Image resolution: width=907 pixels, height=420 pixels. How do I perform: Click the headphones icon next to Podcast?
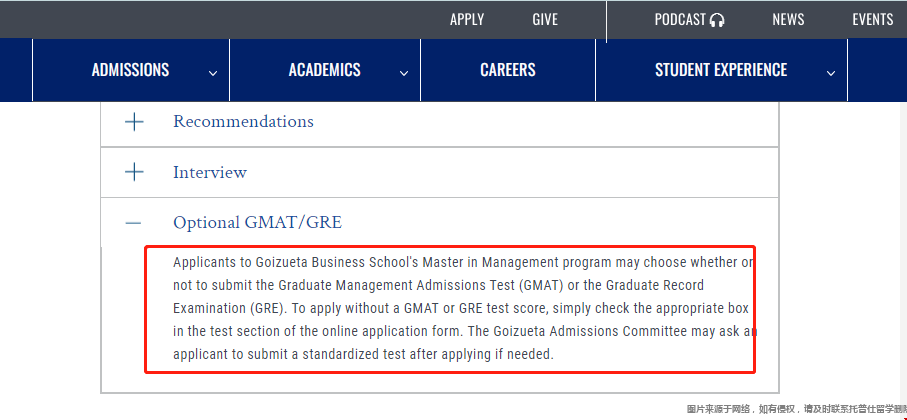coord(717,20)
